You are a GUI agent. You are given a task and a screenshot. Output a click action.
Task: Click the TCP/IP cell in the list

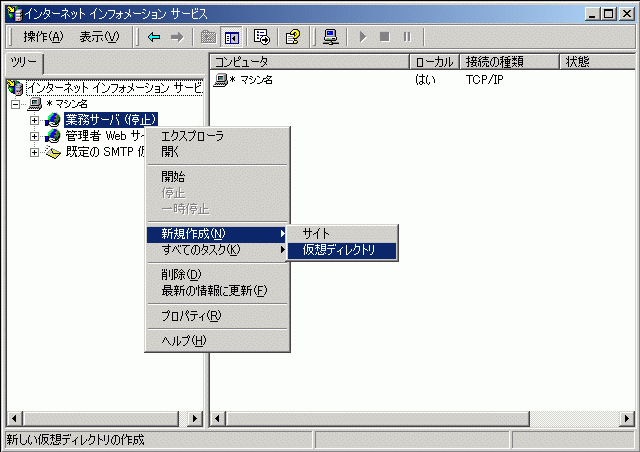[x=485, y=80]
